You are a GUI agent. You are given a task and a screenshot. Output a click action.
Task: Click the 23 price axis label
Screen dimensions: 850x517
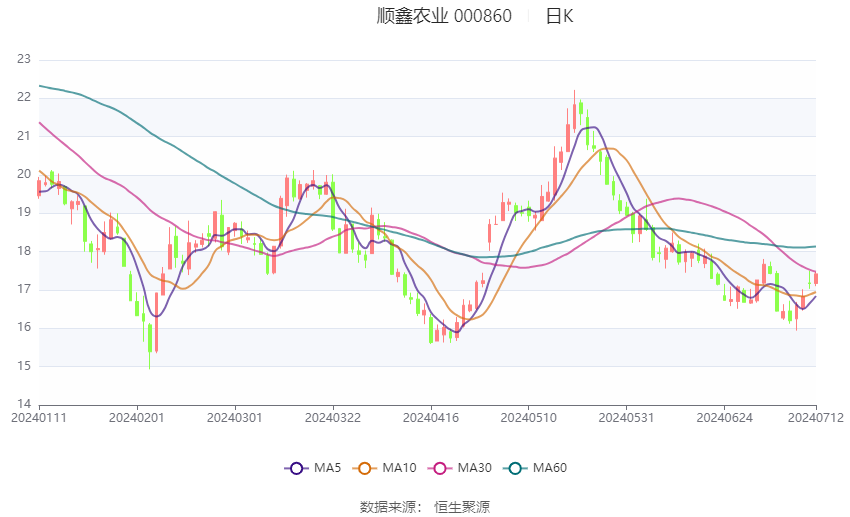pos(24,59)
